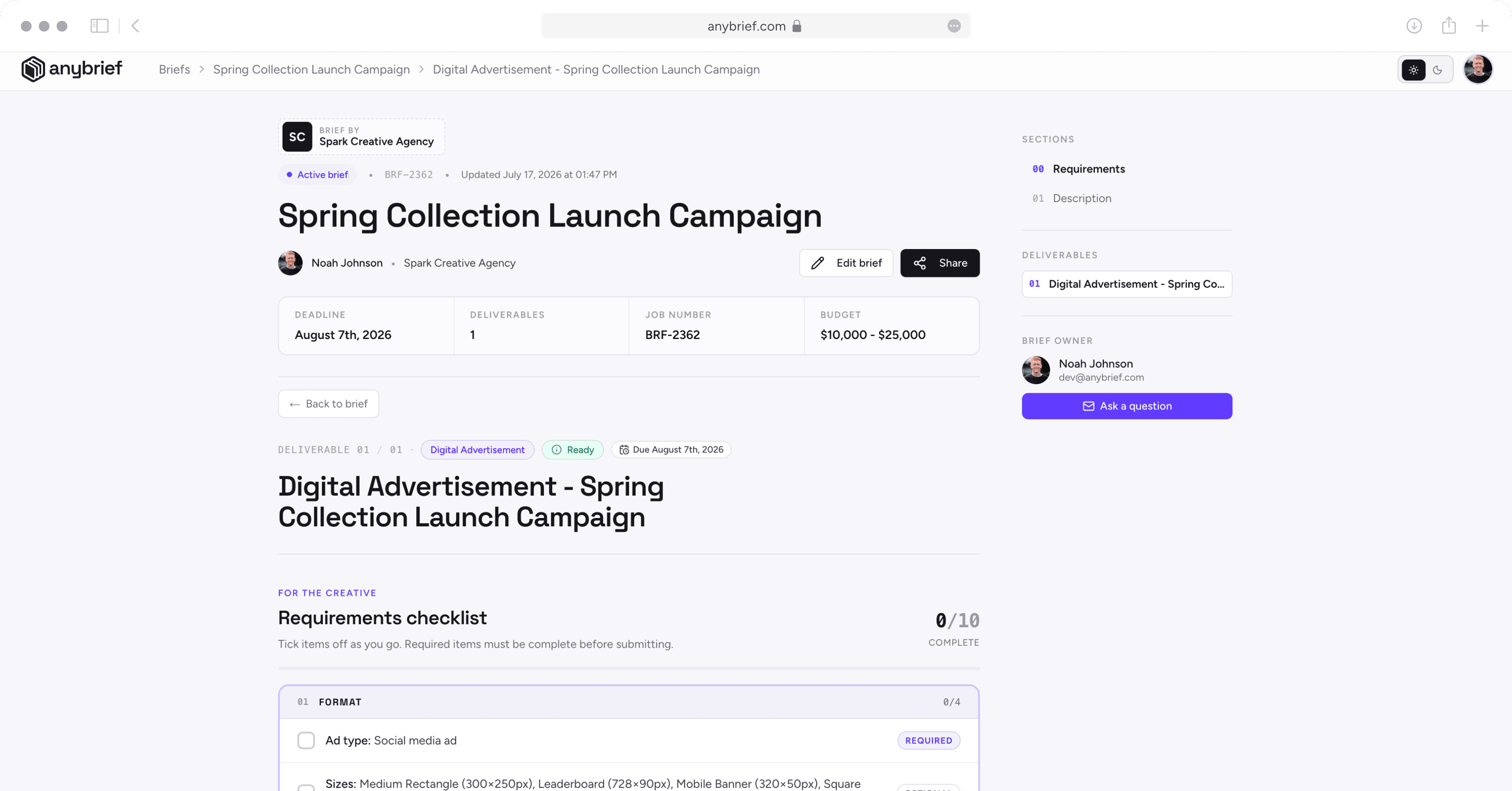
Task: Click the Edit brief button
Action: (846, 263)
